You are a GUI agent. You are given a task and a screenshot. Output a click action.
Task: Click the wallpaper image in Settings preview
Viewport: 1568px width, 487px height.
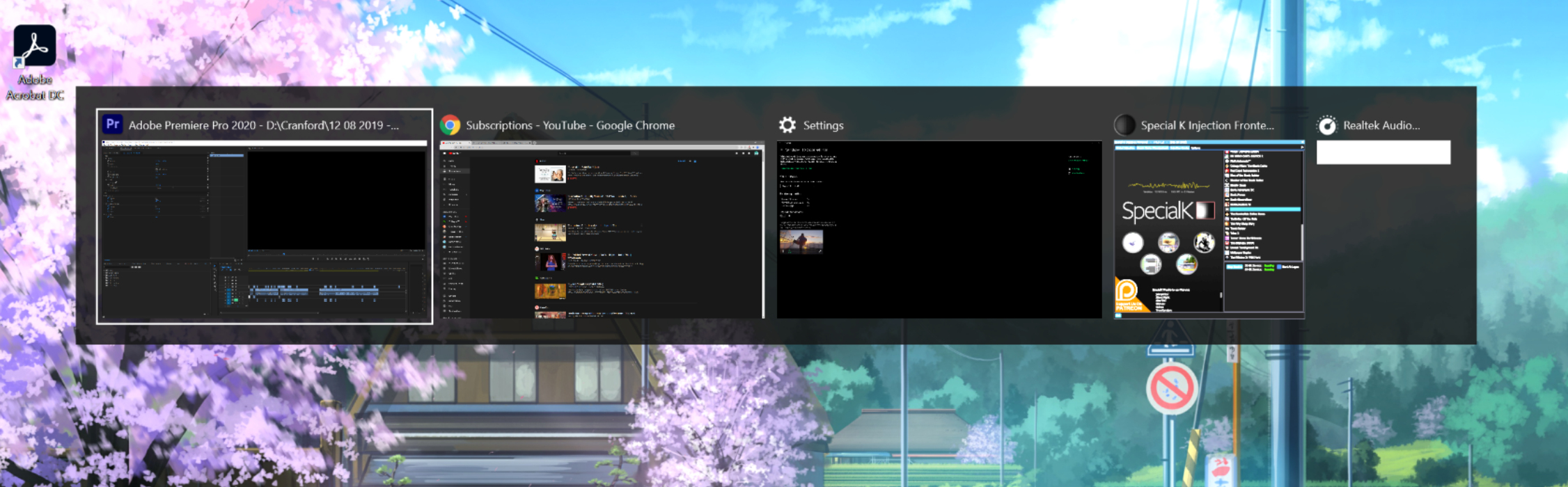(801, 241)
